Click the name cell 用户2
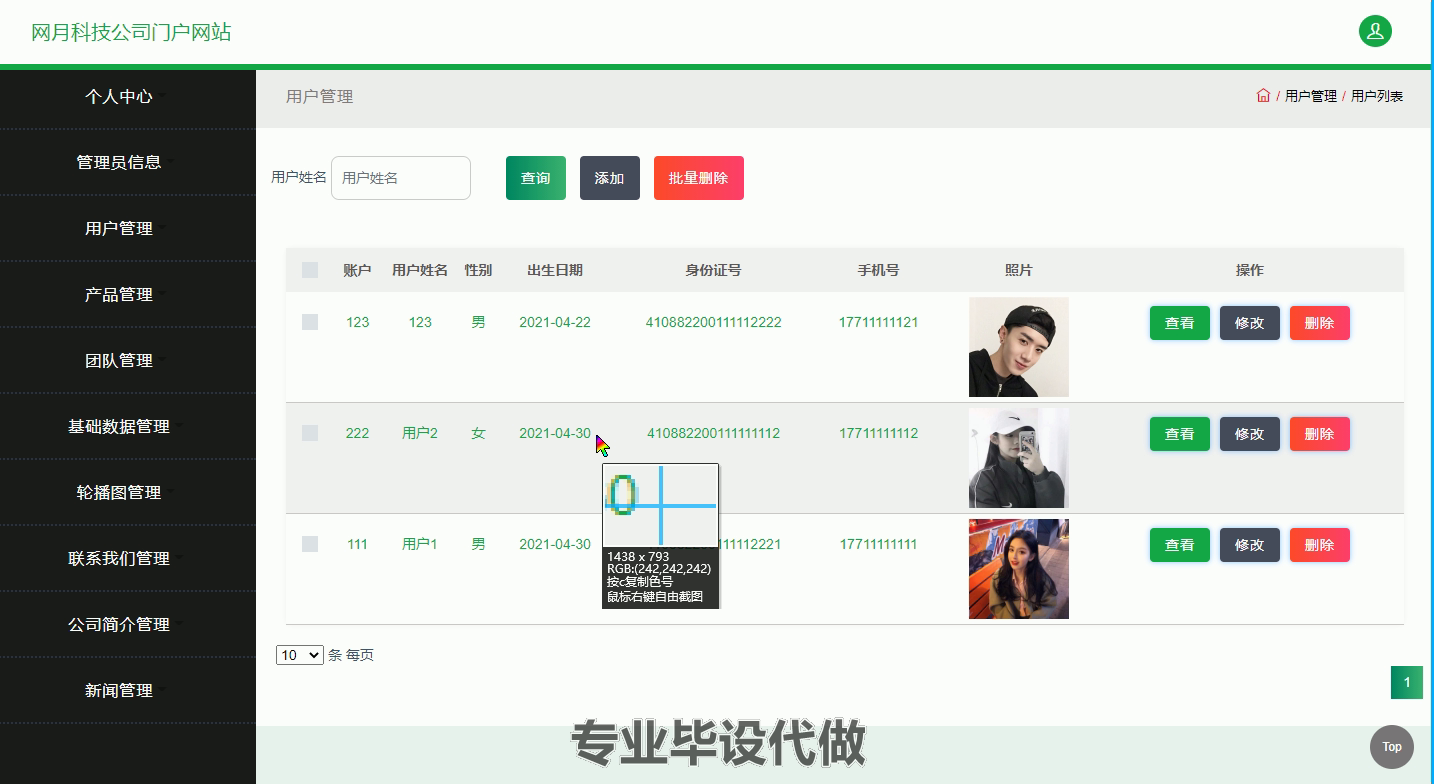 tap(420, 433)
